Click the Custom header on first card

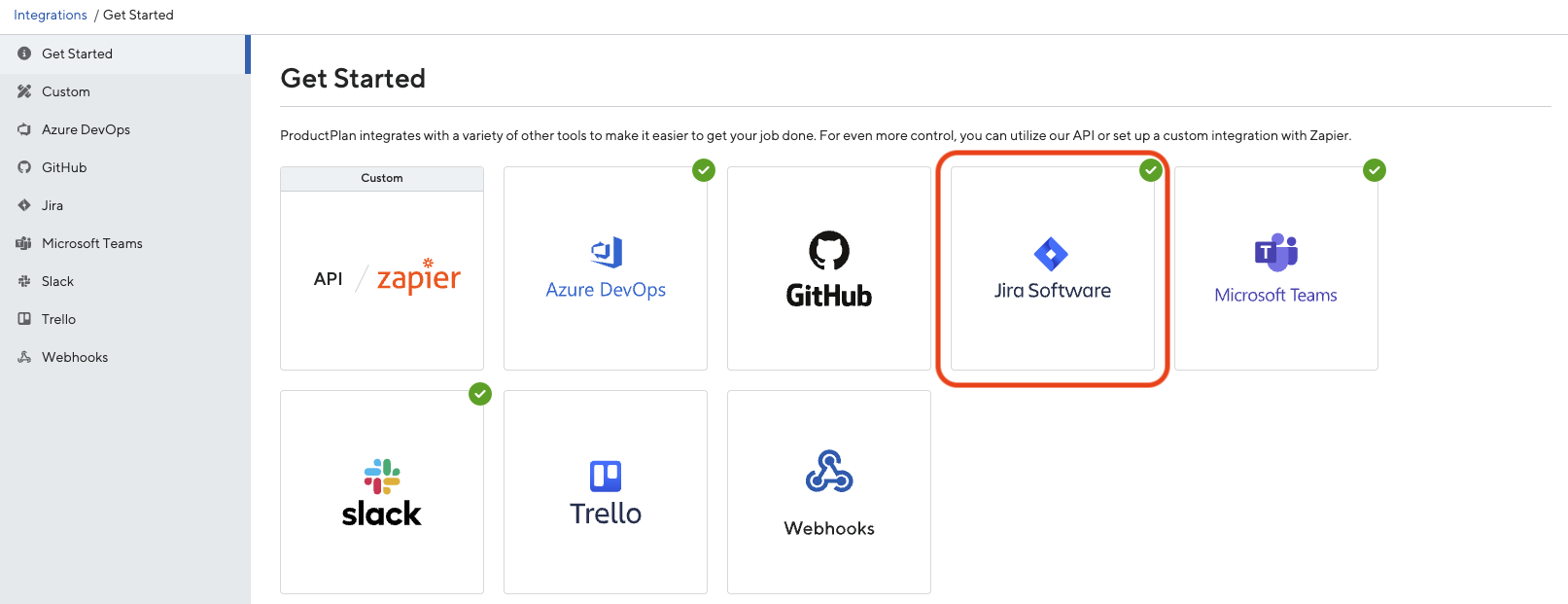coord(382,178)
